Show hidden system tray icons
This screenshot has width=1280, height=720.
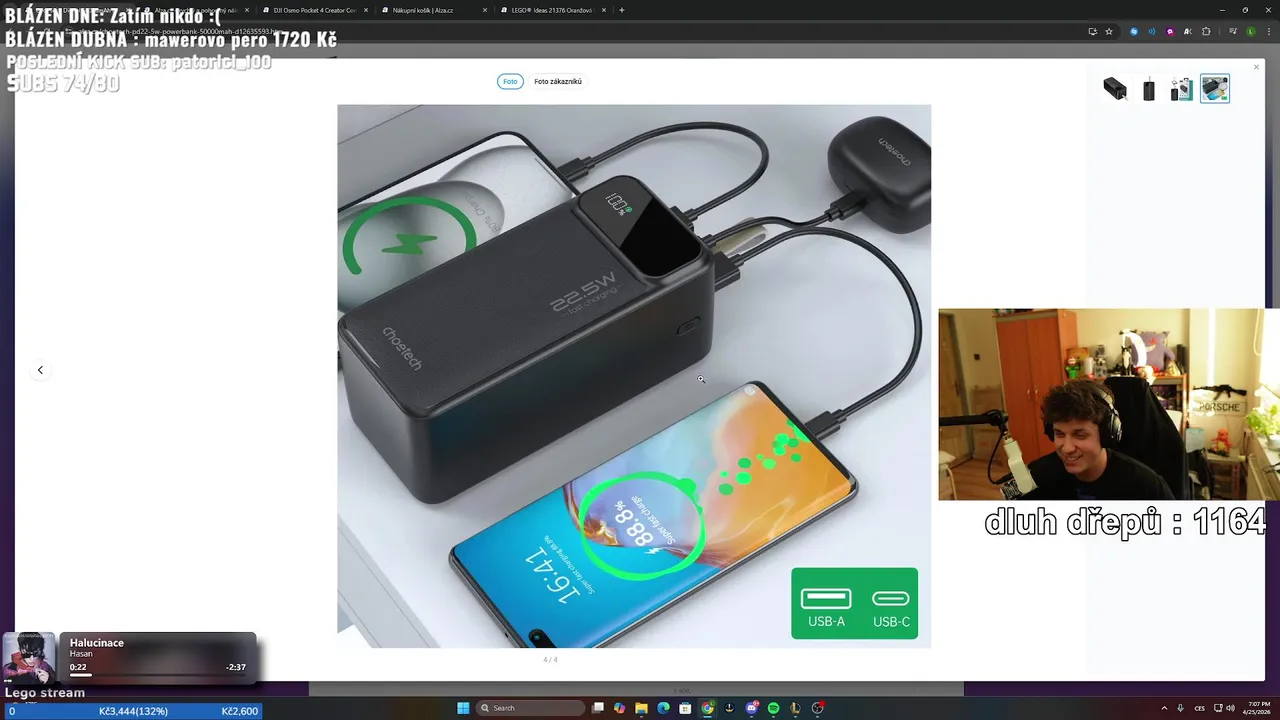tap(1164, 708)
